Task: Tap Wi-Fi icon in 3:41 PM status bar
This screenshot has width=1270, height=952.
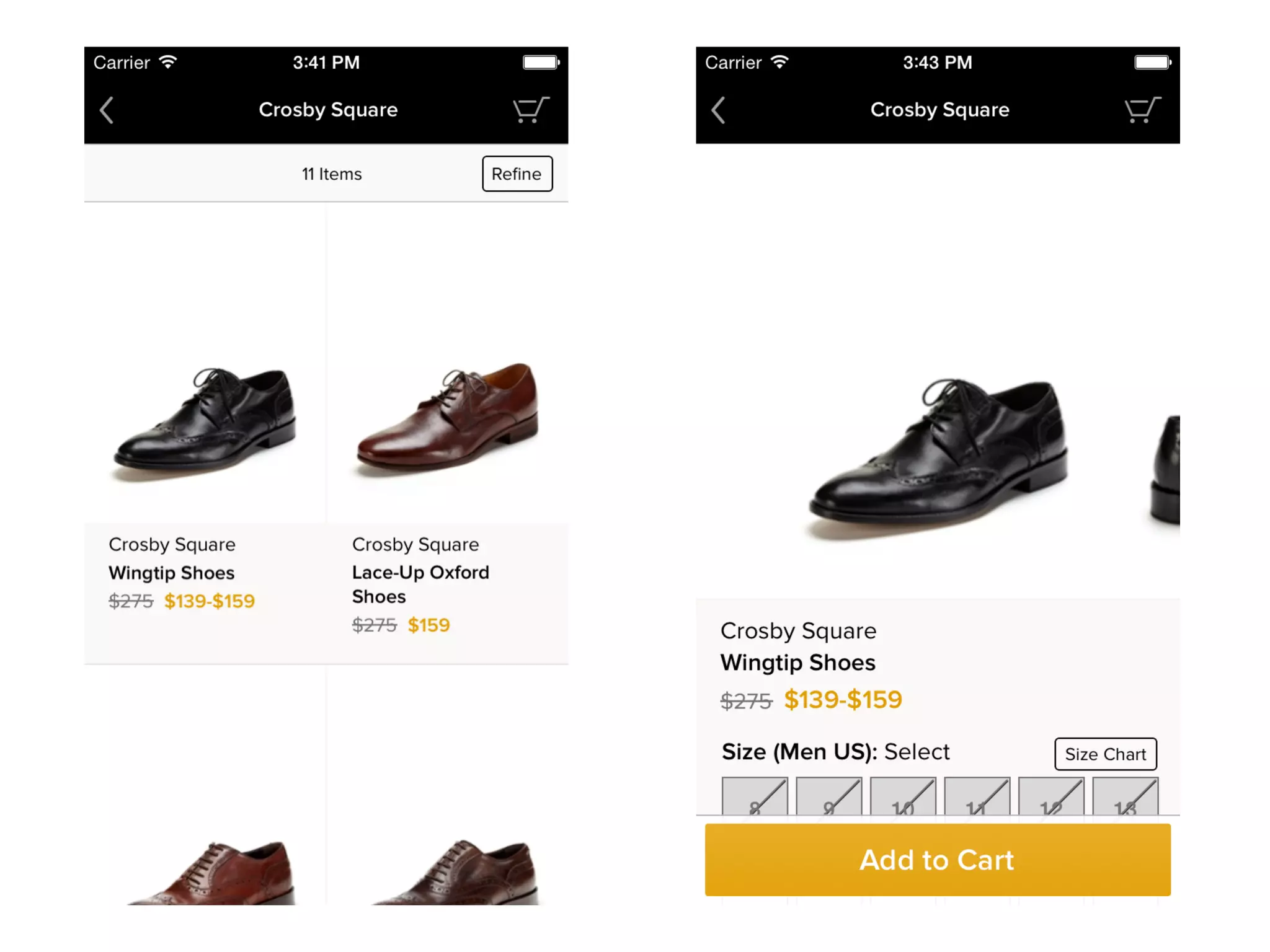Action: (168, 62)
